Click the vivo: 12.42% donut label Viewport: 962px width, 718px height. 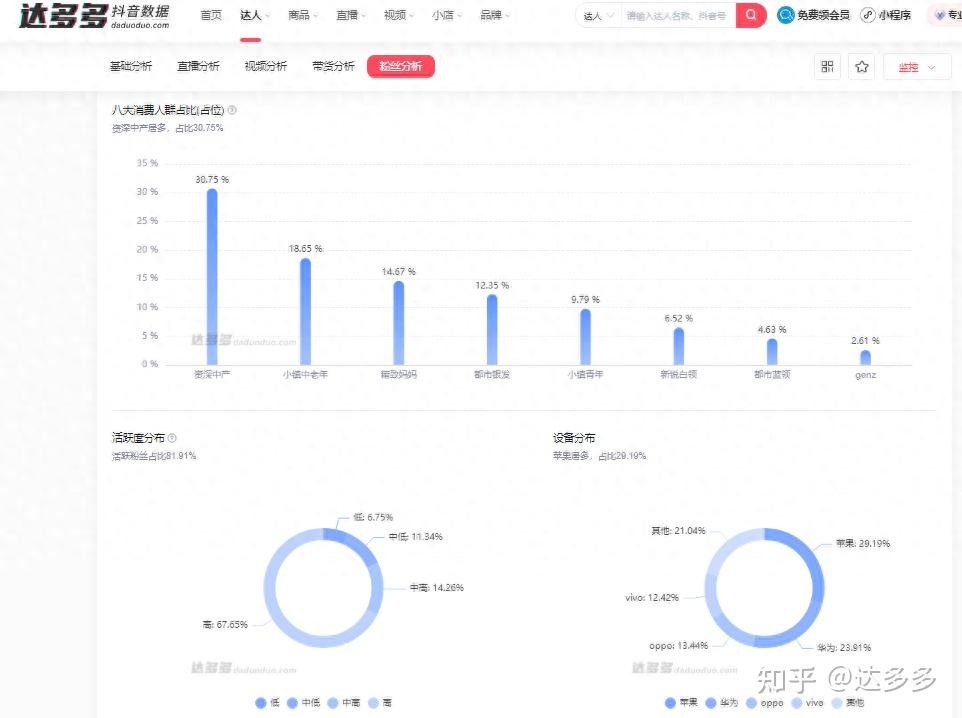[x=652, y=598]
